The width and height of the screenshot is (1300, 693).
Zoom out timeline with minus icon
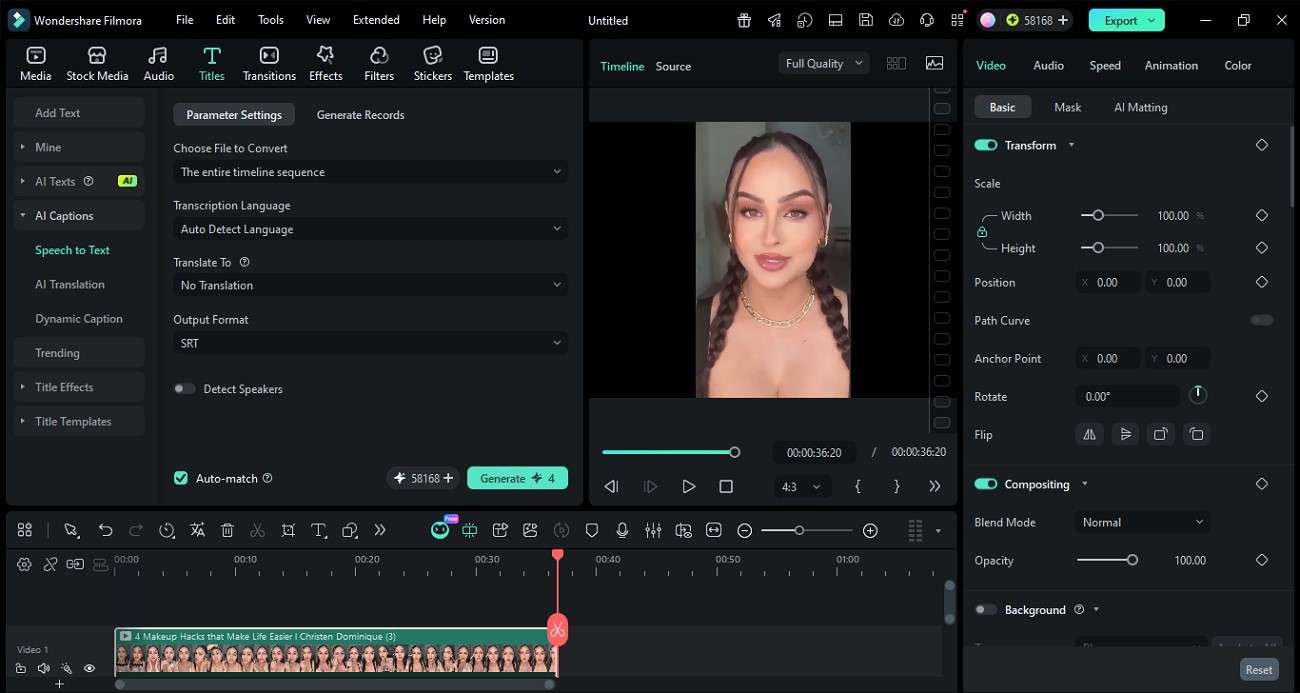(x=745, y=530)
